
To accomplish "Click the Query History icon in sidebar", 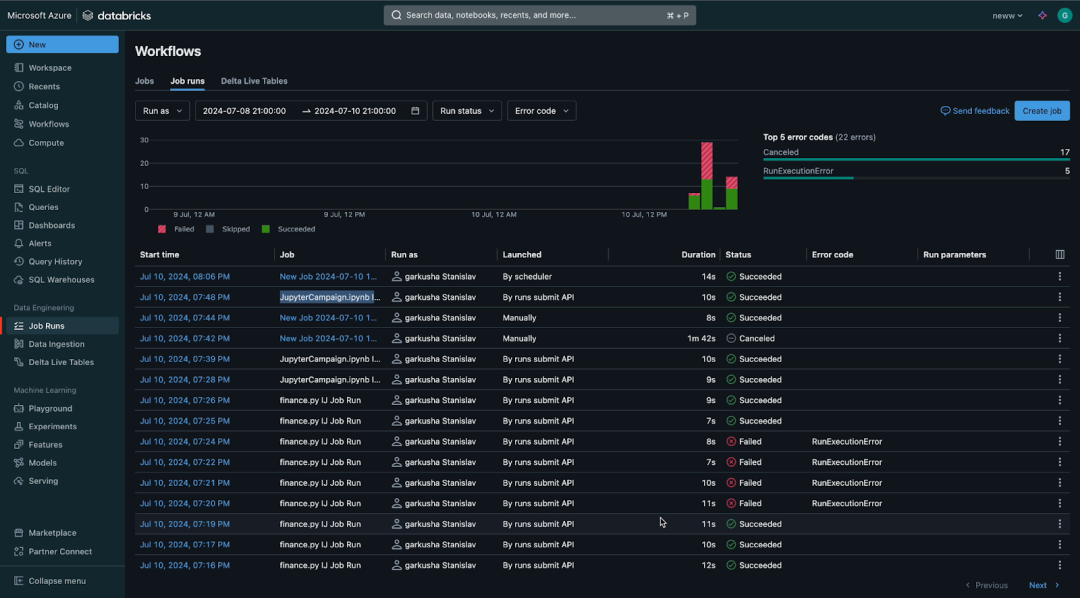I will click(19, 262).
